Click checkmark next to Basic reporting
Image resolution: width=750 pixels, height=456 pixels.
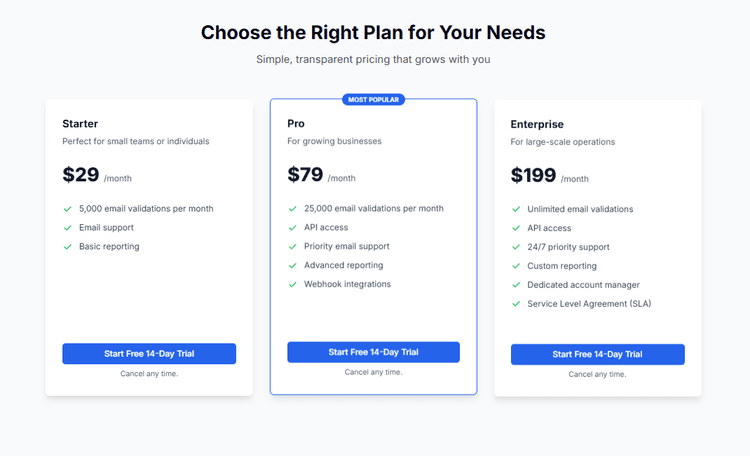pos(68,246)
